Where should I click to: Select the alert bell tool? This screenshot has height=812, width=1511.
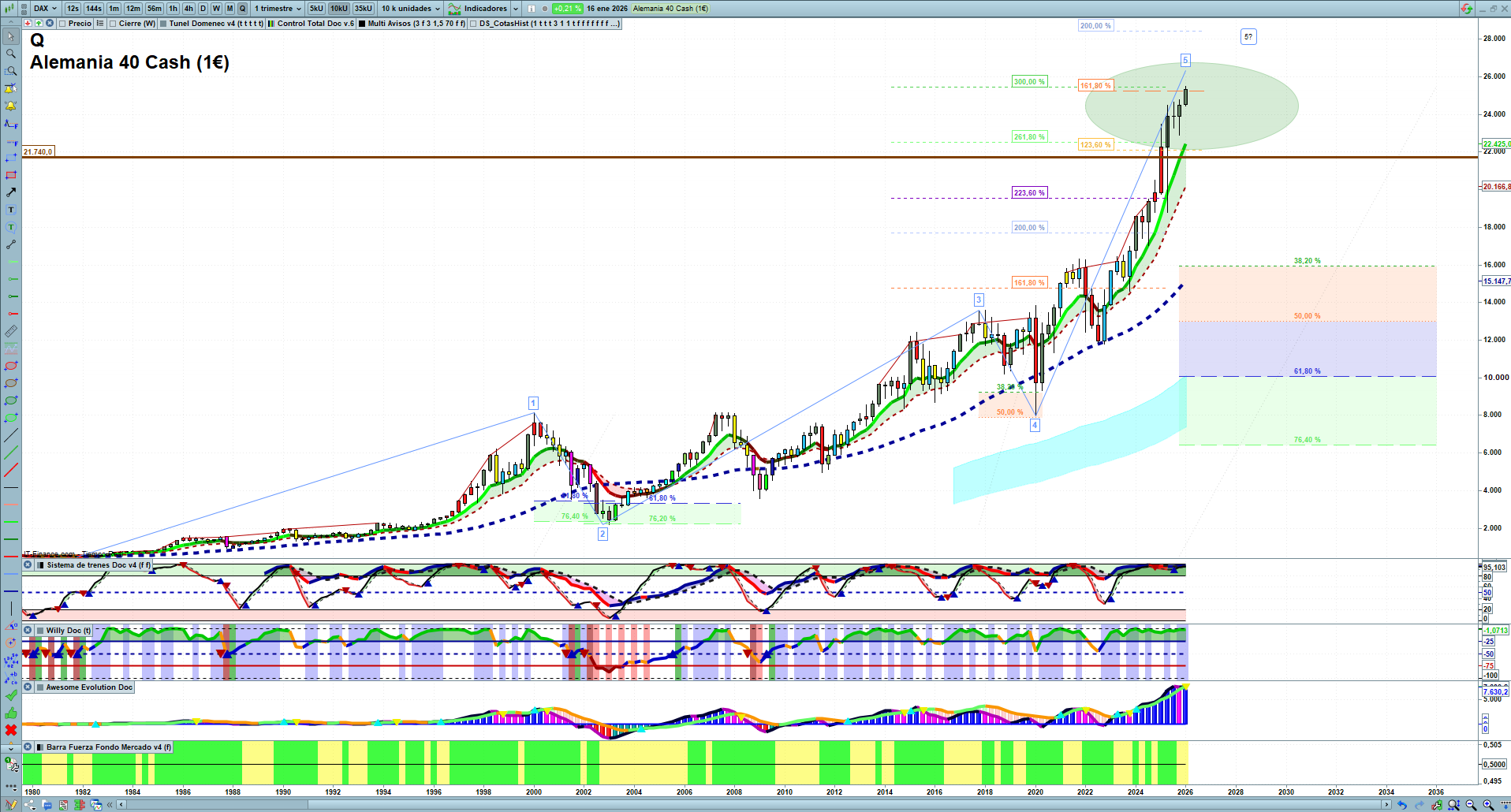point(11,106)
